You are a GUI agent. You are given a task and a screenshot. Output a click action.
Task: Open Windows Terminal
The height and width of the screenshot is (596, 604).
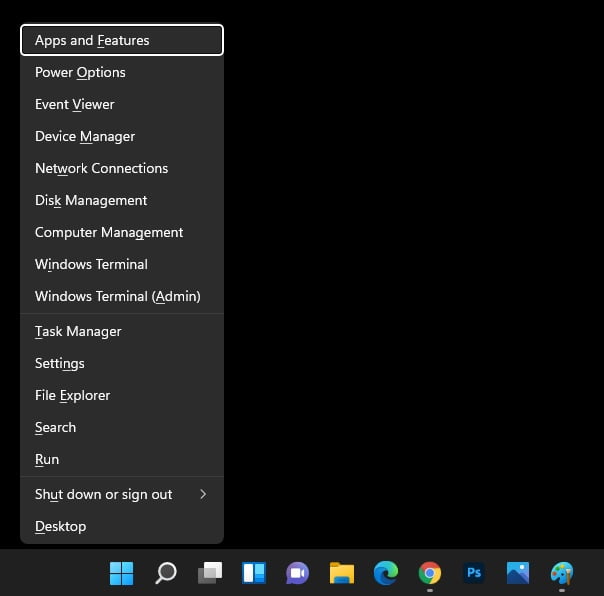(x=122, y=264)
